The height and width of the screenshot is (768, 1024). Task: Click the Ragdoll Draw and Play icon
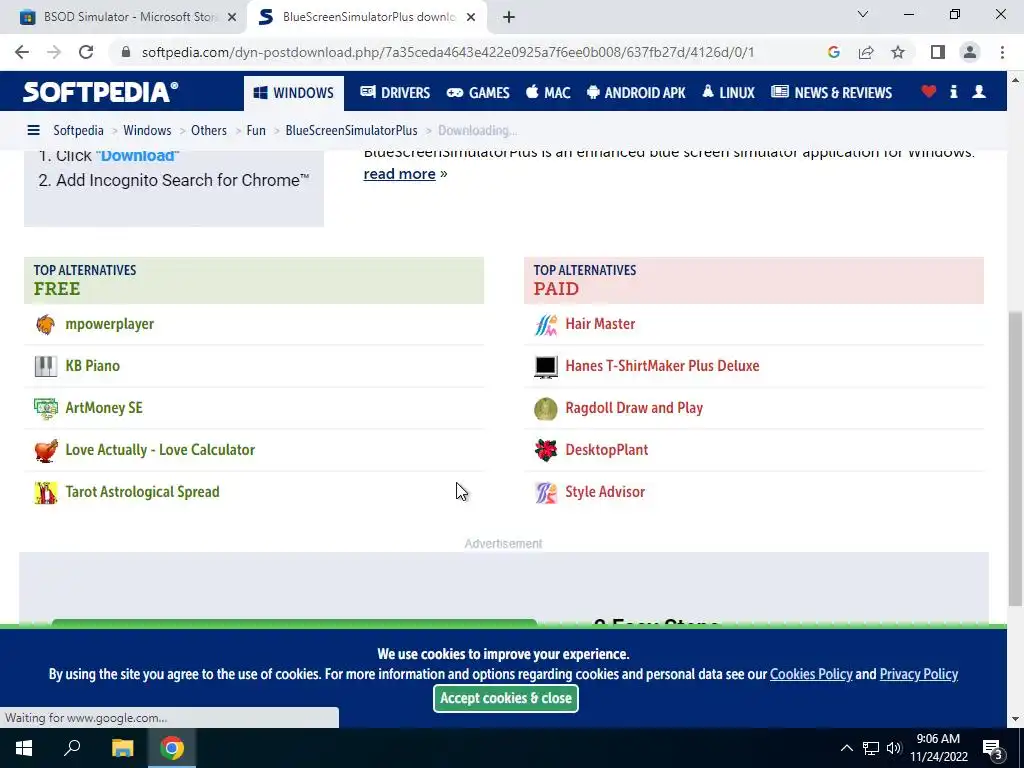[x=545, y=408]
